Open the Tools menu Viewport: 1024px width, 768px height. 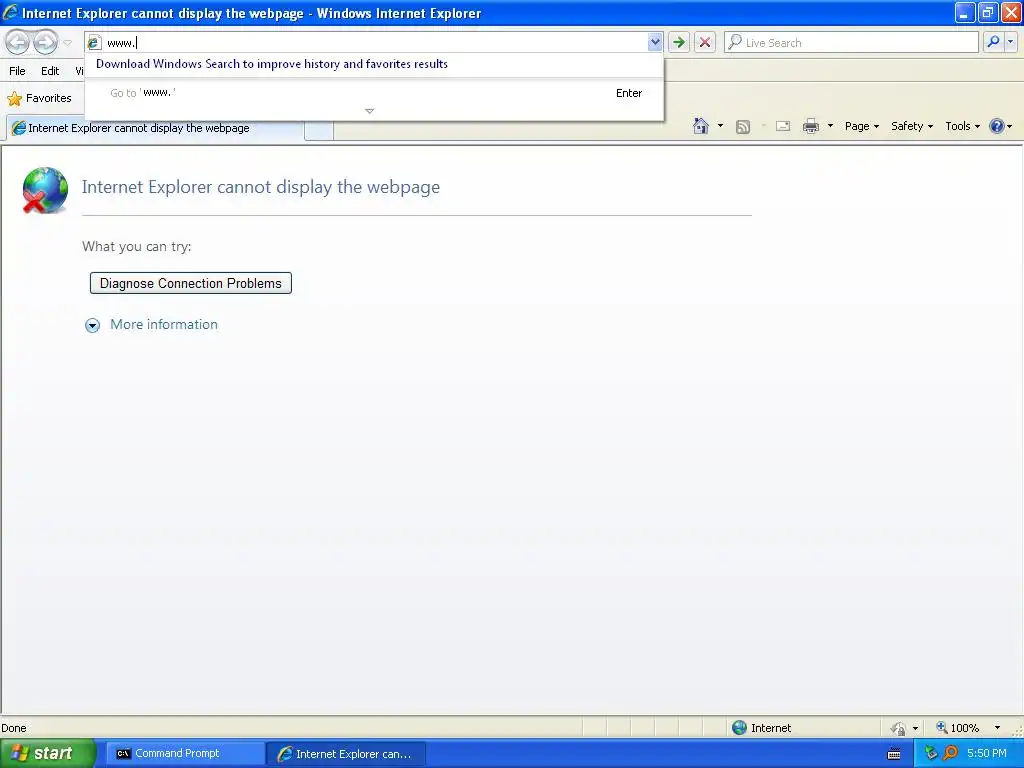(x=963, y=126)
